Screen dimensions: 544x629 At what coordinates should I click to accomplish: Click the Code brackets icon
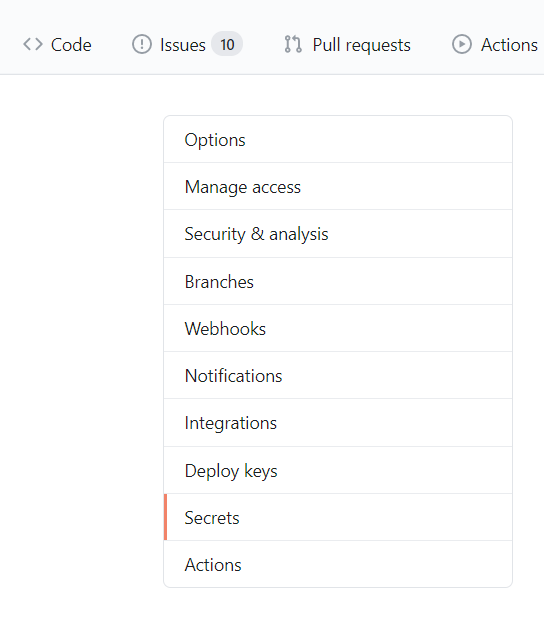32,45
